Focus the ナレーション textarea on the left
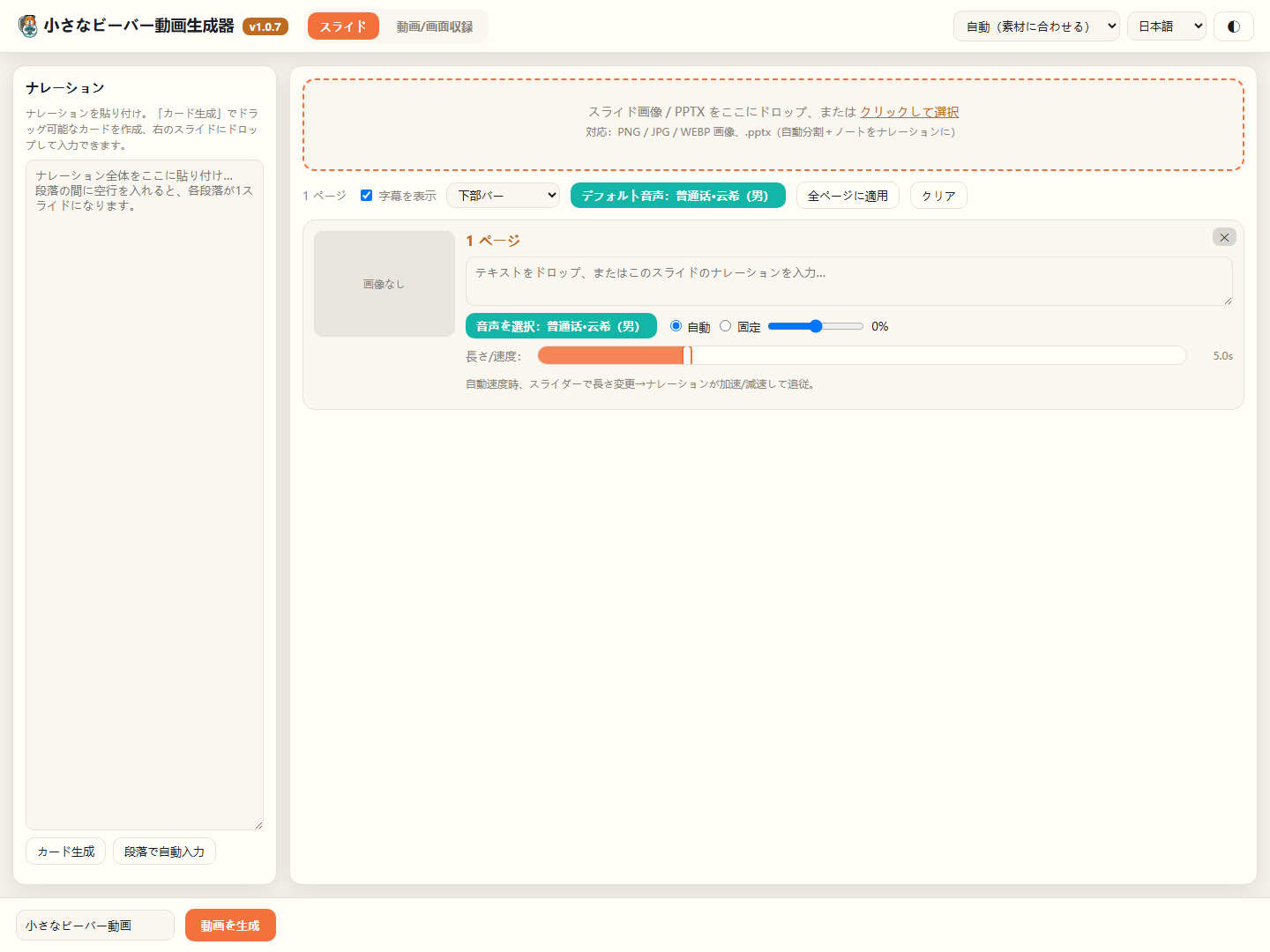 (145, 495)
